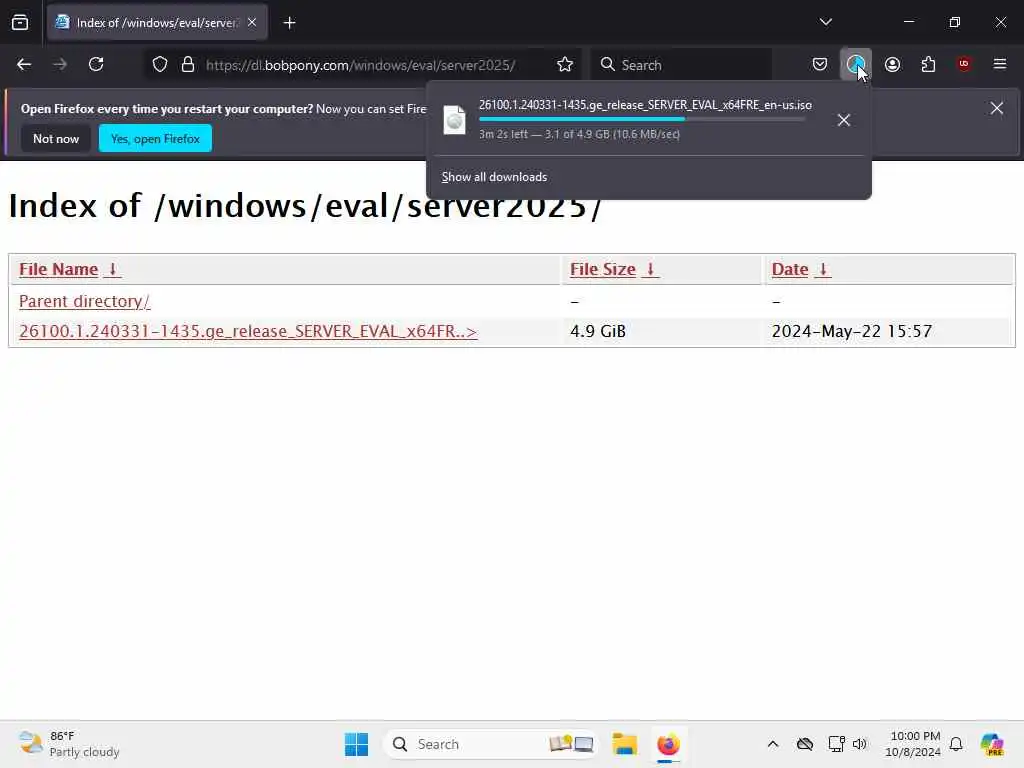Viewport: 1024px width, 768px height.
Task: Close the Index of /windows/eval tab
Action: coord(252,22)
